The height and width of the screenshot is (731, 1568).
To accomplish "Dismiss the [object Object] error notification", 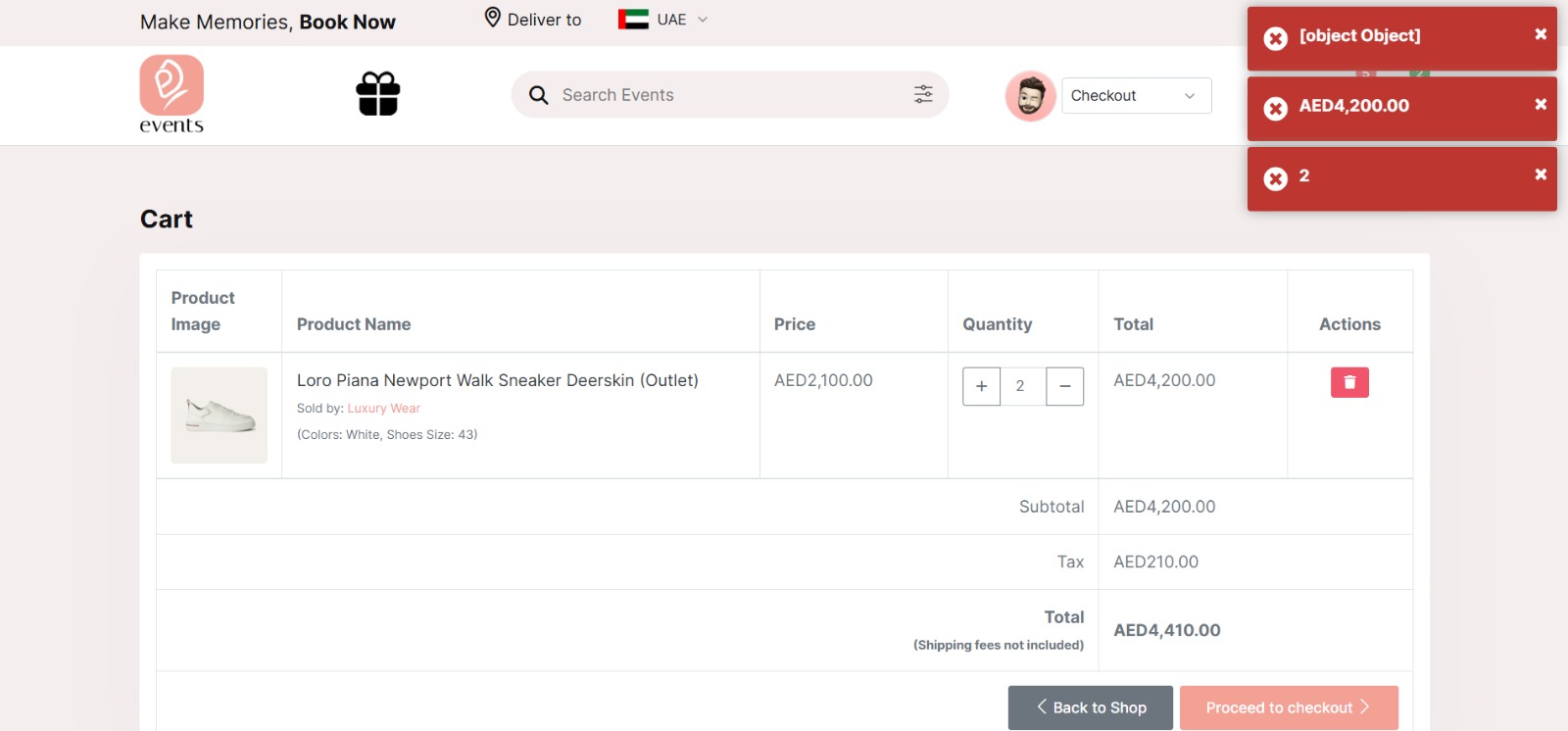I will (1540, 34).
